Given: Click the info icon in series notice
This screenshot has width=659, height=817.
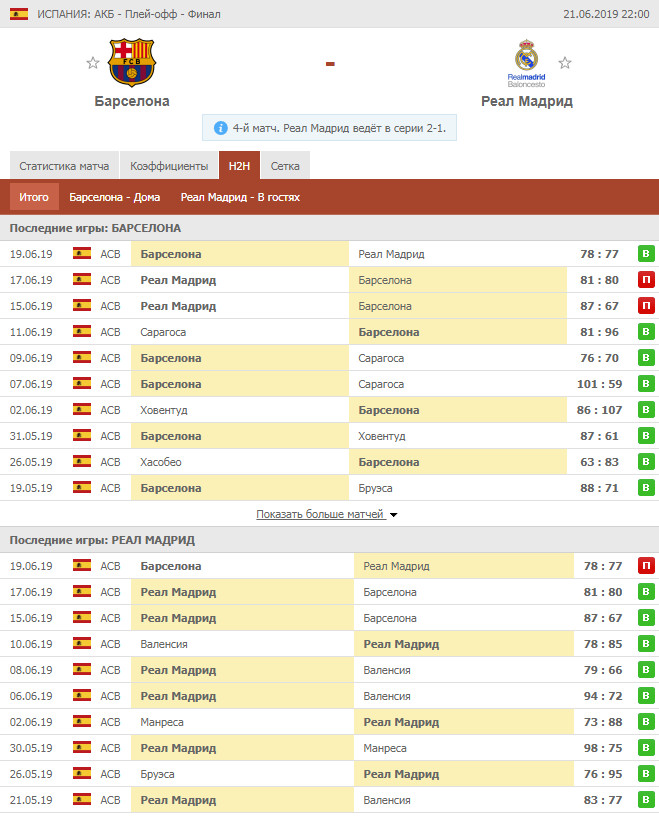Looking at the screenshot, I should (x=220, y=128).
